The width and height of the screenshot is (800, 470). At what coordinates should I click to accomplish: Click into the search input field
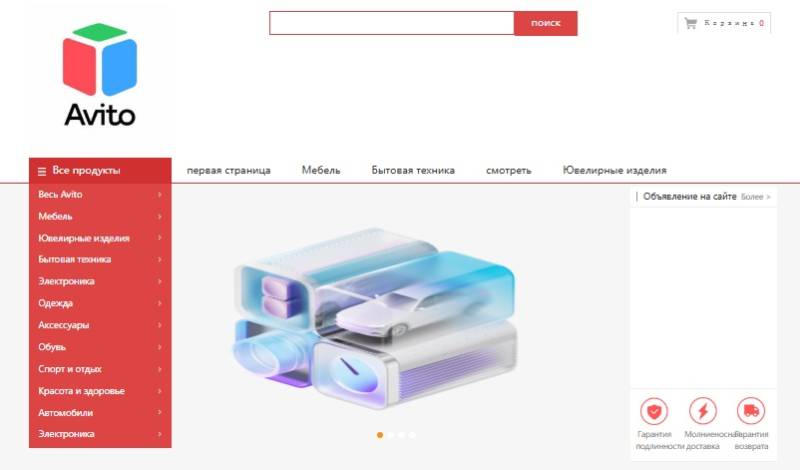pos(391,23)
